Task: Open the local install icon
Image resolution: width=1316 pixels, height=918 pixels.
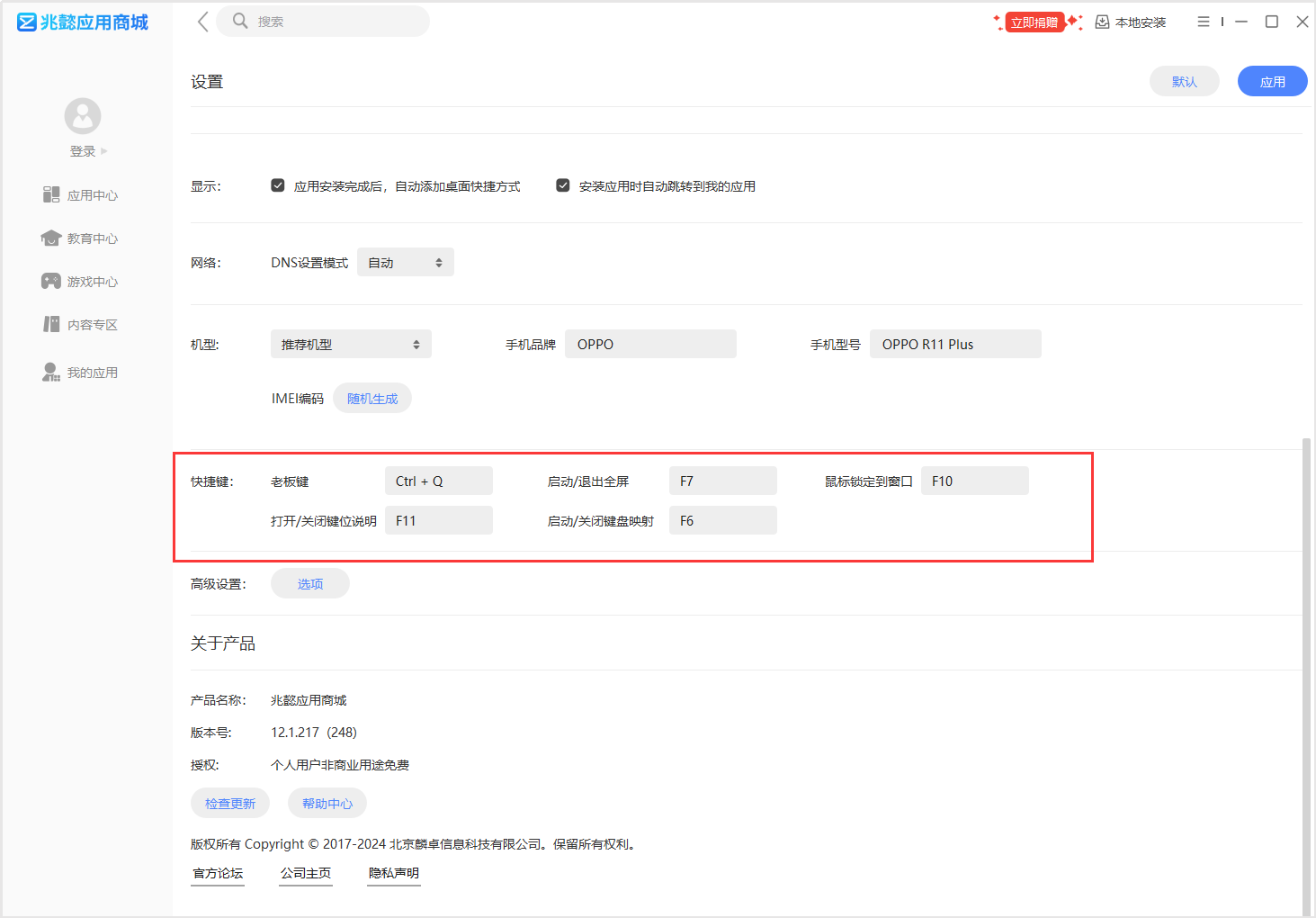Action: (1102, 22)
